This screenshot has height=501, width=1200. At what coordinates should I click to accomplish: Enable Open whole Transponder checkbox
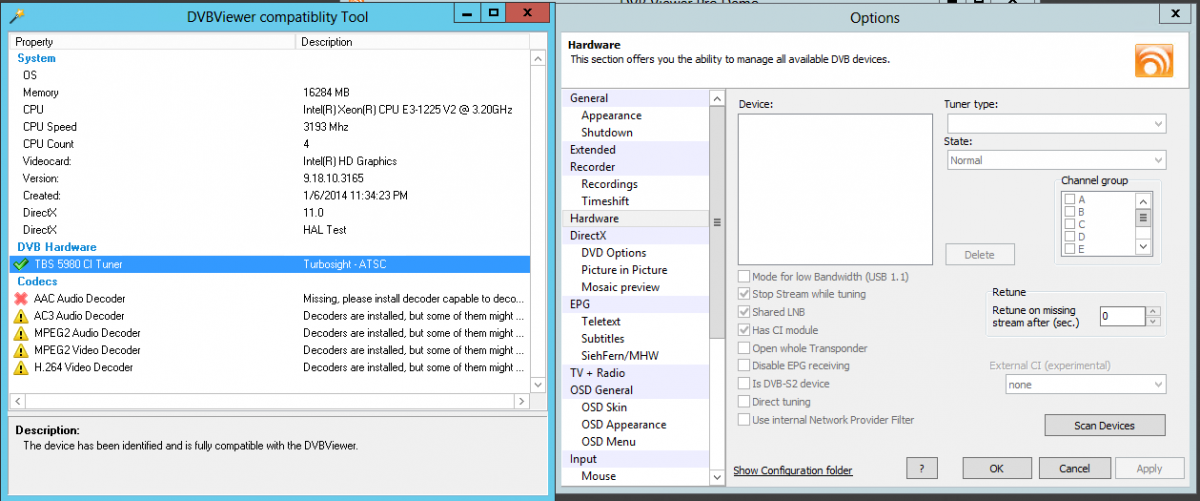(x=743, y=348)
